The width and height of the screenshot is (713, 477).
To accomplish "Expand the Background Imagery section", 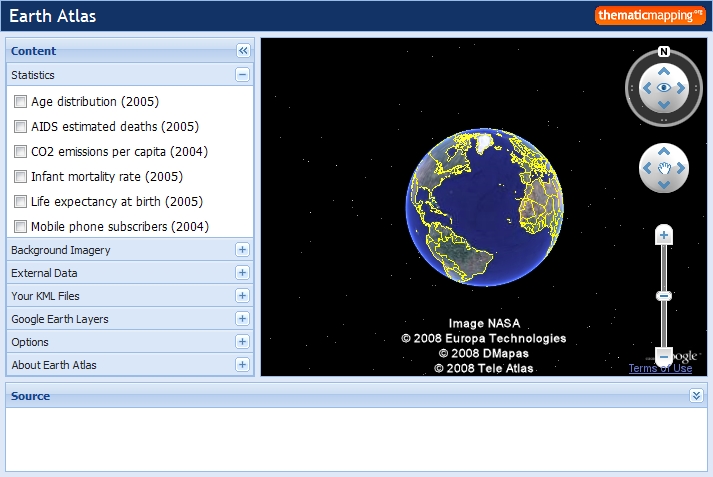I will point(242,250).
